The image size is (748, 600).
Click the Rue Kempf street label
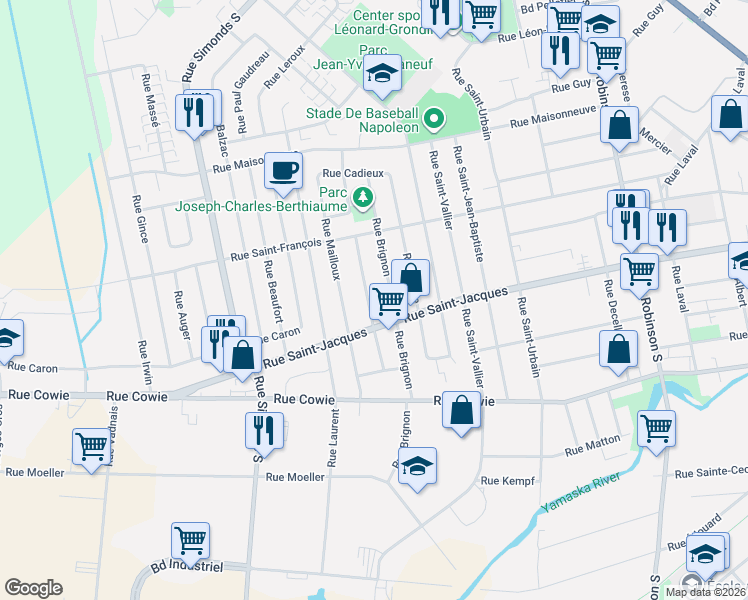point(508,481)
